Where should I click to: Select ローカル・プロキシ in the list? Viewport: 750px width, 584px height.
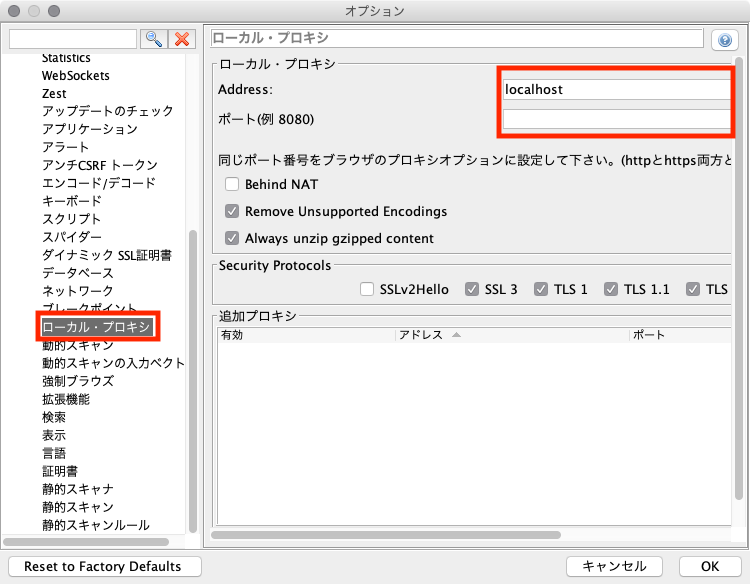pyautogui.click(x=97, y=327)
